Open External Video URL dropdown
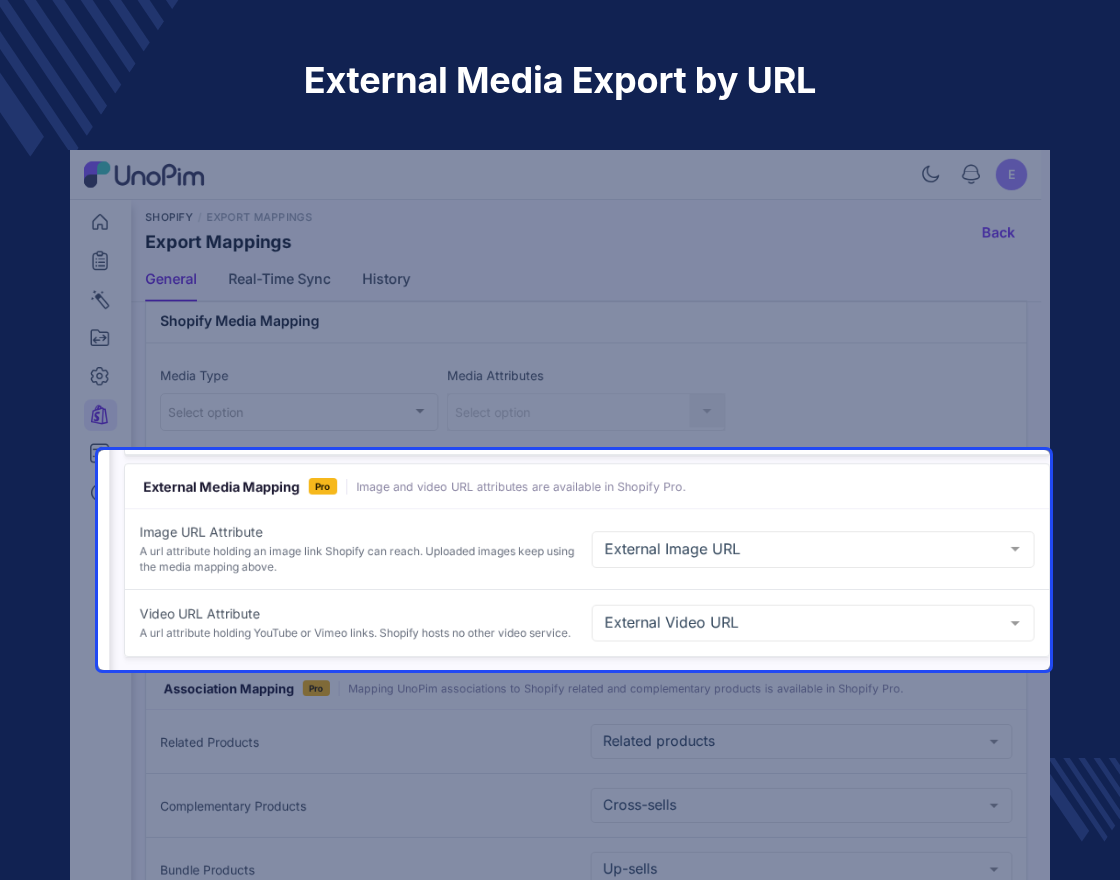This screenshot has height=880, width=1120. pyautogui.click(x=813, y=623)
